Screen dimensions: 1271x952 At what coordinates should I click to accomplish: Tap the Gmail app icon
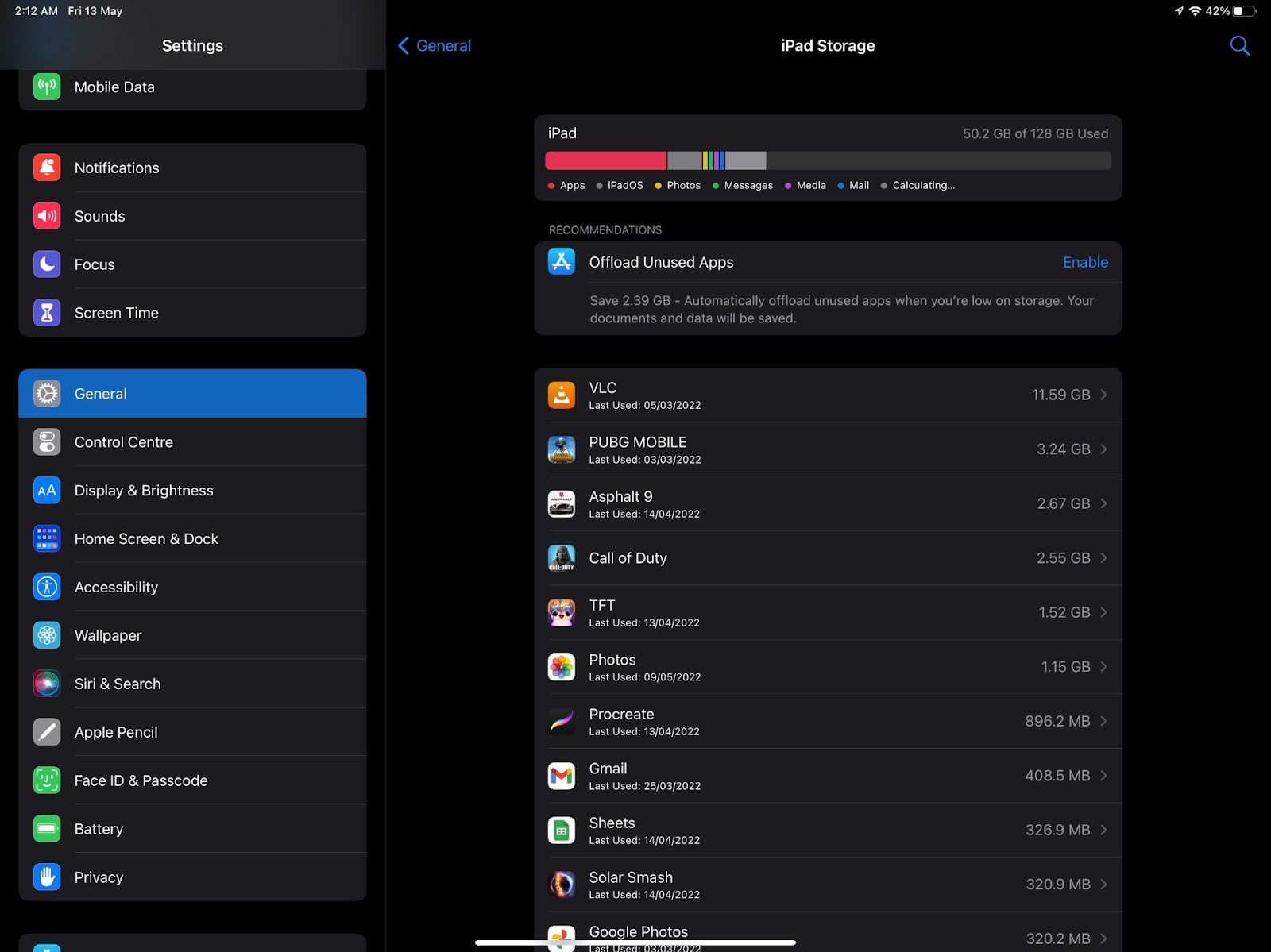click(562, 776)
